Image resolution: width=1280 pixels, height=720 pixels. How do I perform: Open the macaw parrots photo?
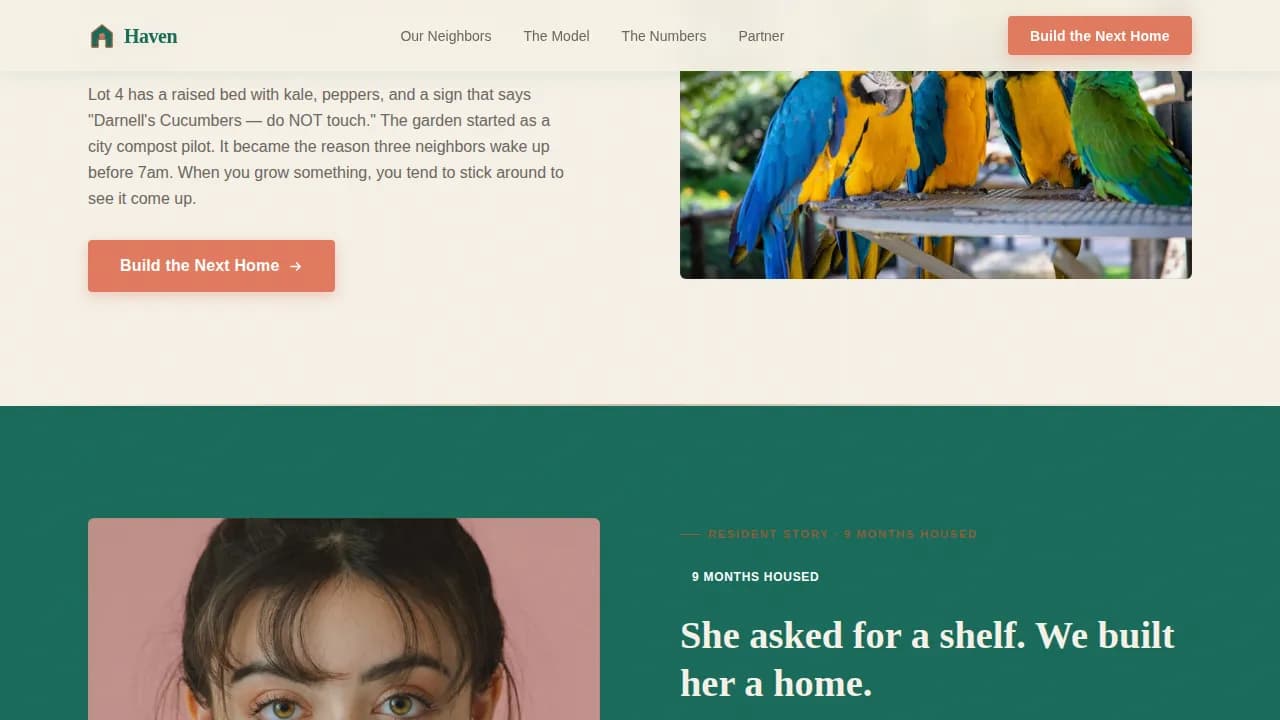point(936,175)
